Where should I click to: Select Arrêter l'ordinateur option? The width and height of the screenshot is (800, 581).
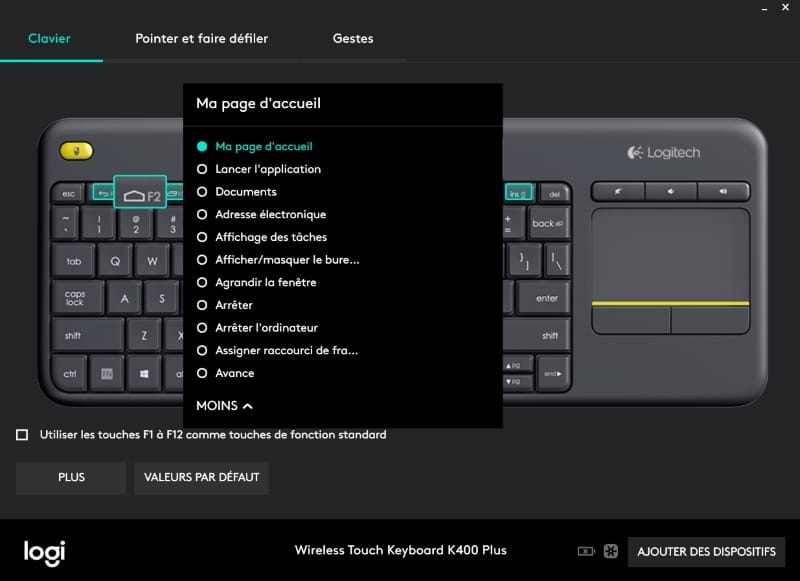pyautogui.click(x=257, y=327)
